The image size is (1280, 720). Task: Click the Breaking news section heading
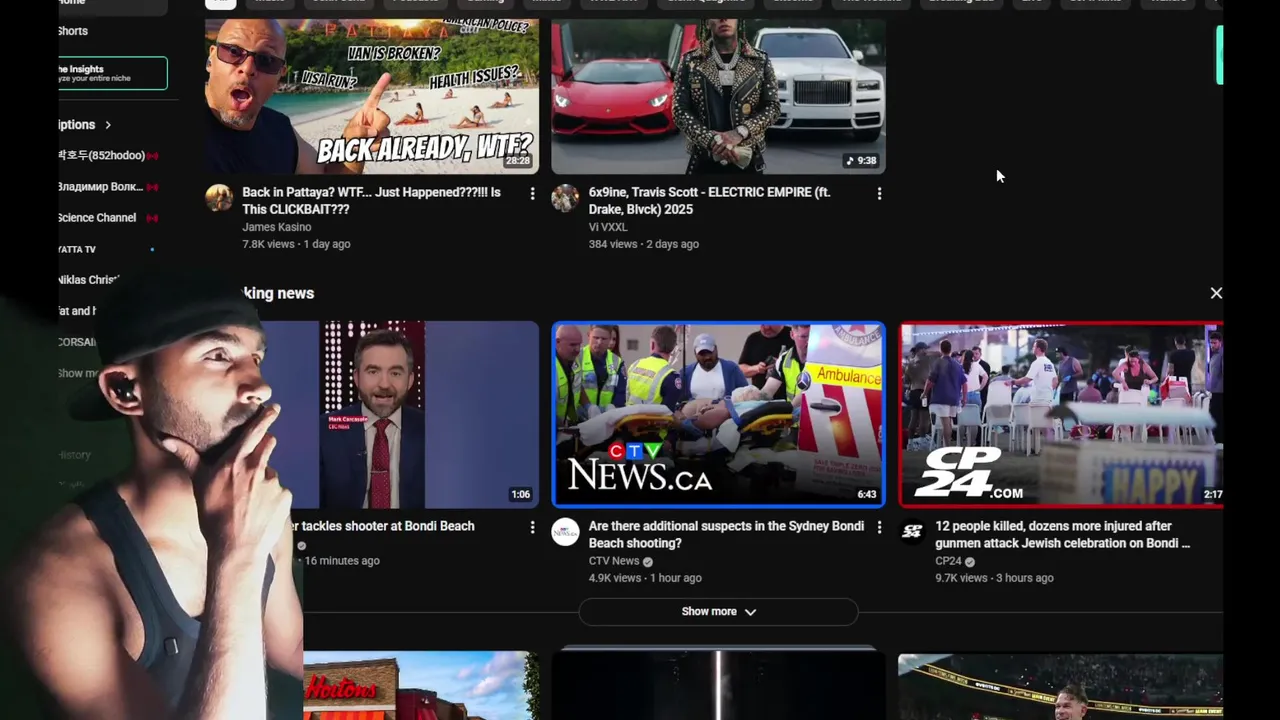pos(279,293)
